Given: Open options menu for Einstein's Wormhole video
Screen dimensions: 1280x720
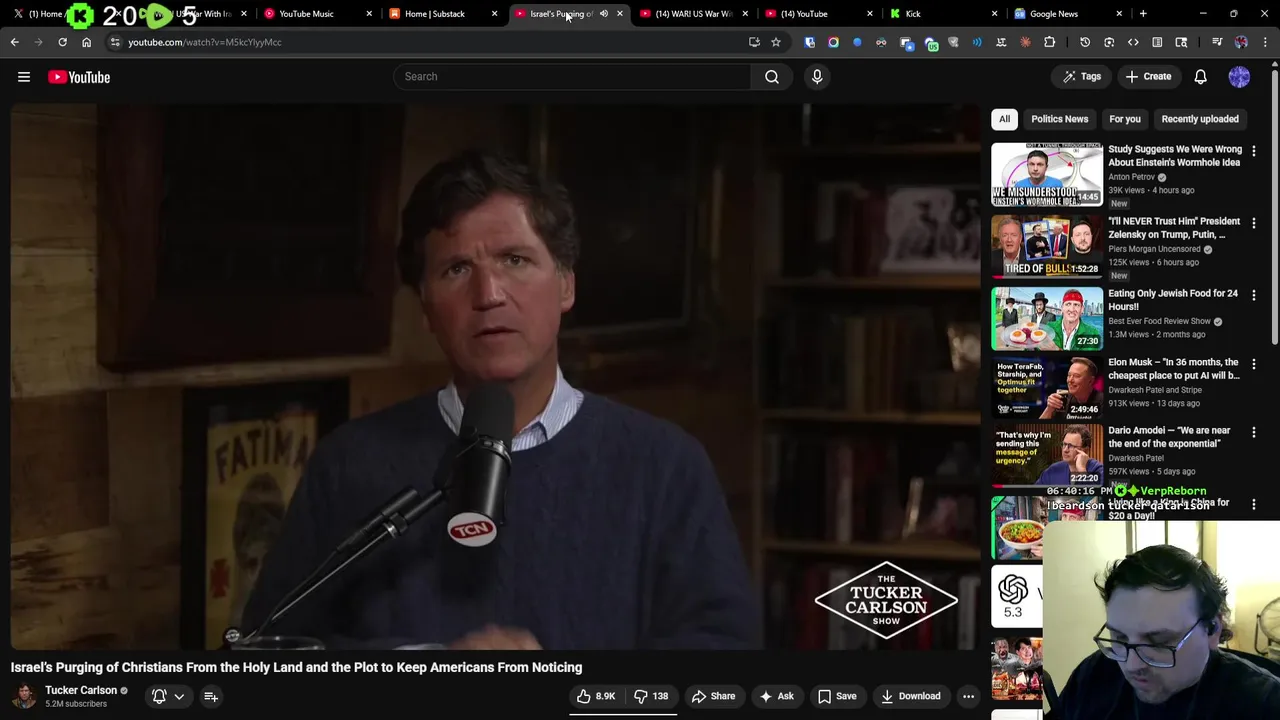Looking at the screenshot, I should pyautogui.click(x=1254, y=151).
